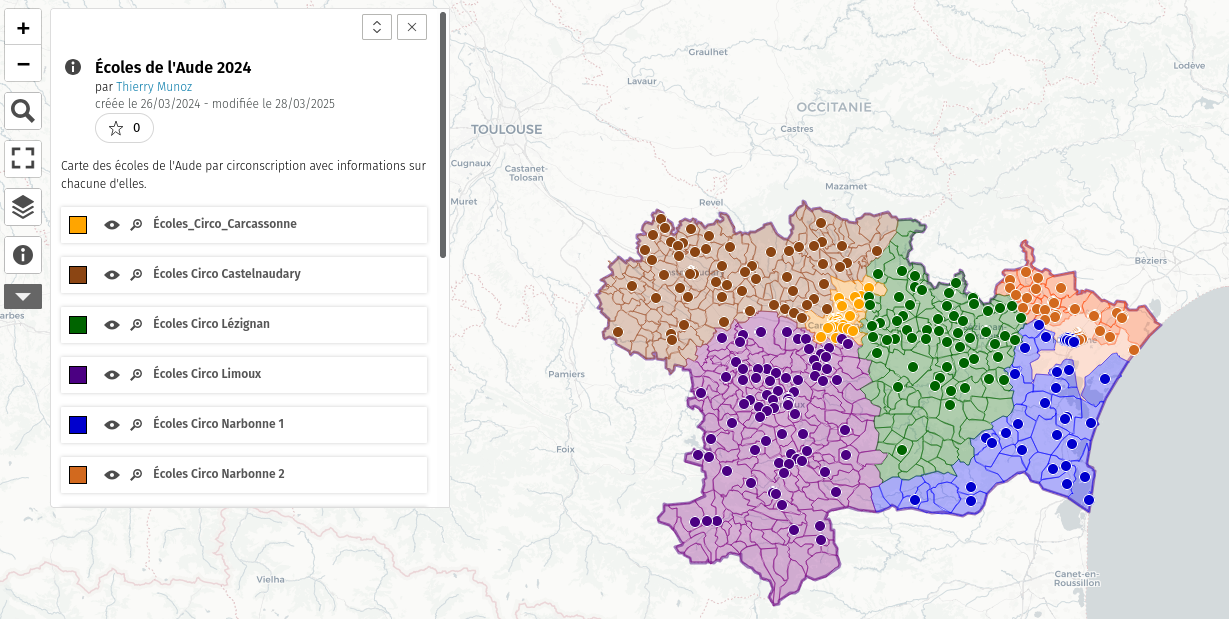Toggle visibility of Écoles Circo Lézignan

click(x=112, y=325)
